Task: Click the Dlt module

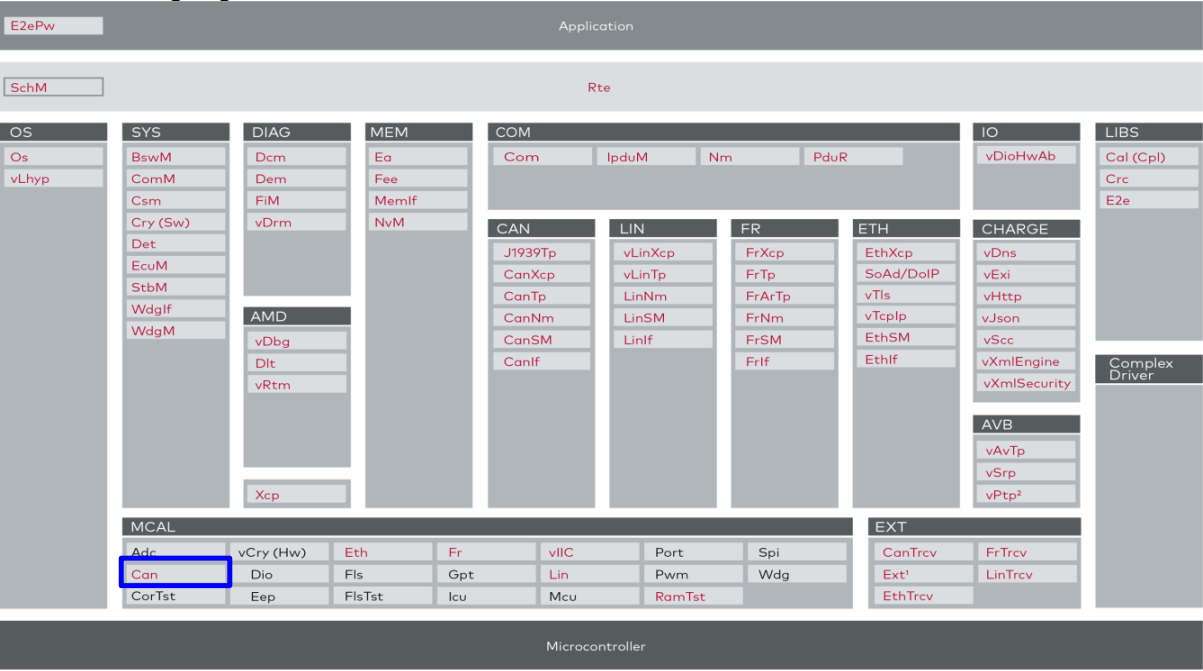Action: pos(297,363)
